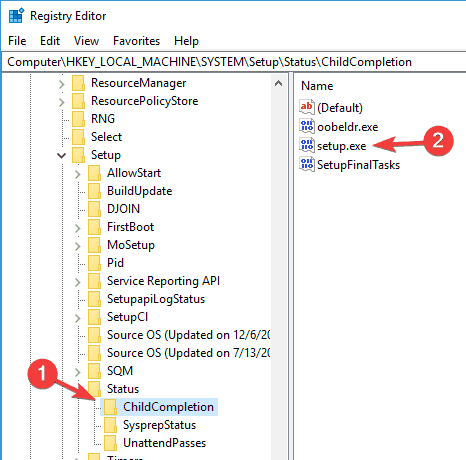
Task: Click the Service Reporting API folder icon
Action: tap(94, 281)
